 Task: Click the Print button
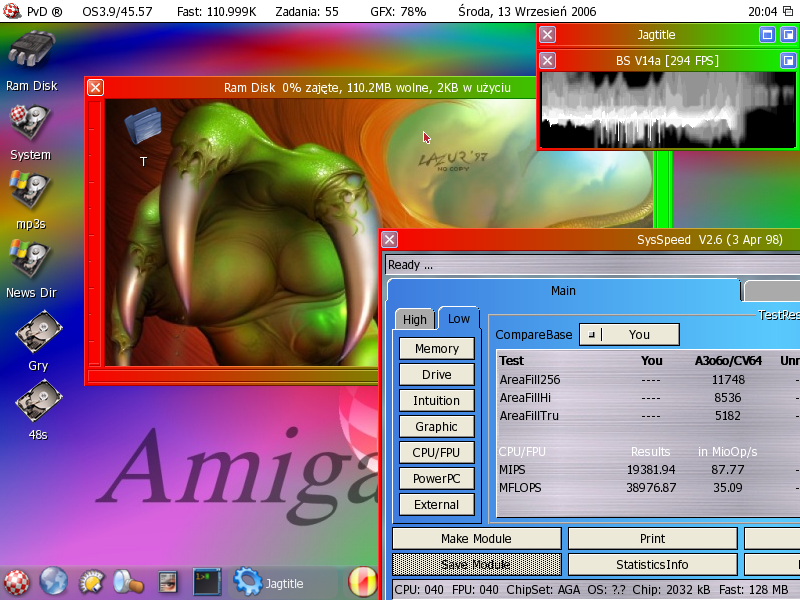[653, 539]
